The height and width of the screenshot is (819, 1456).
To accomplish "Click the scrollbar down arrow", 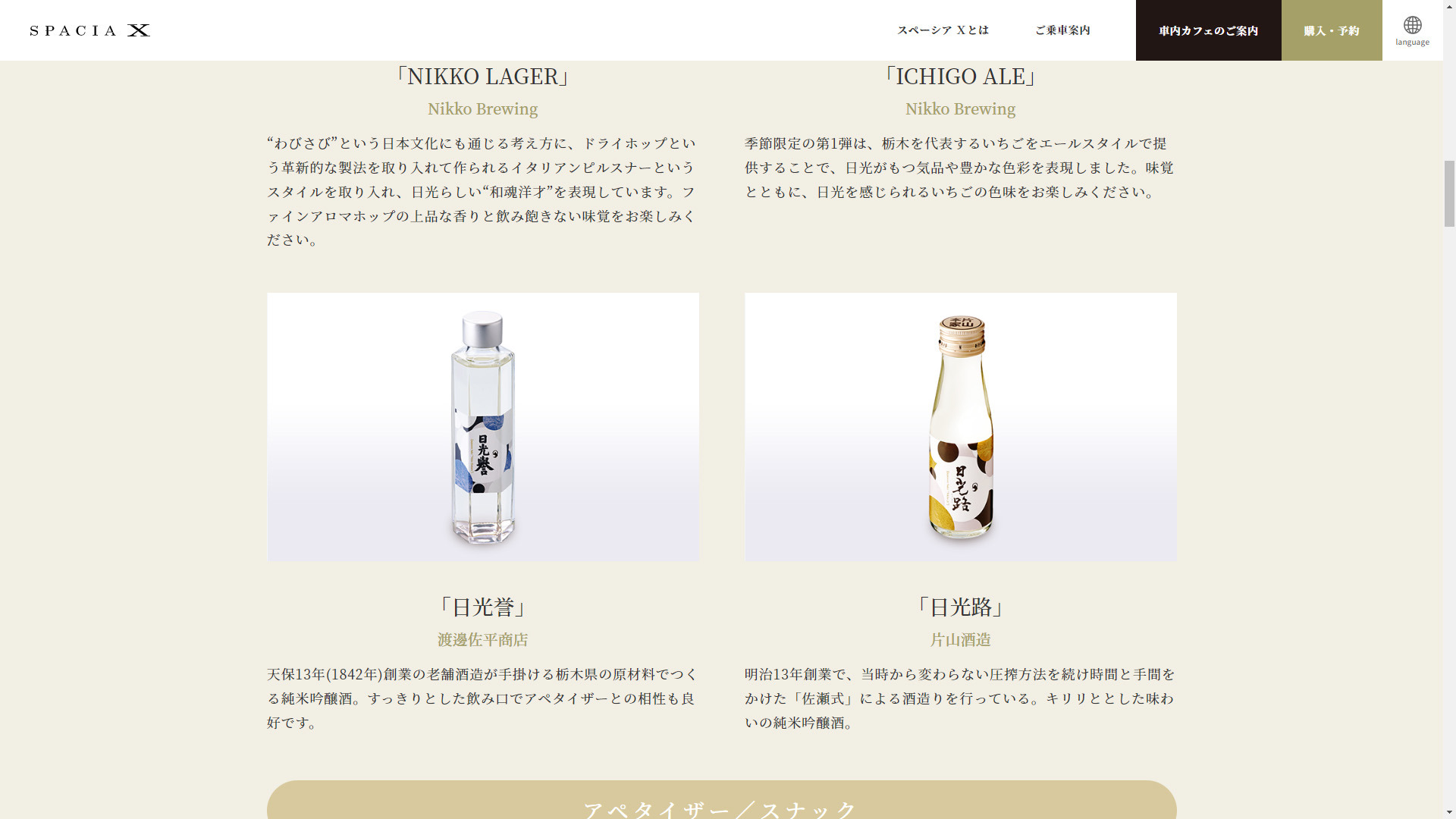I will tap(1449, 812).
